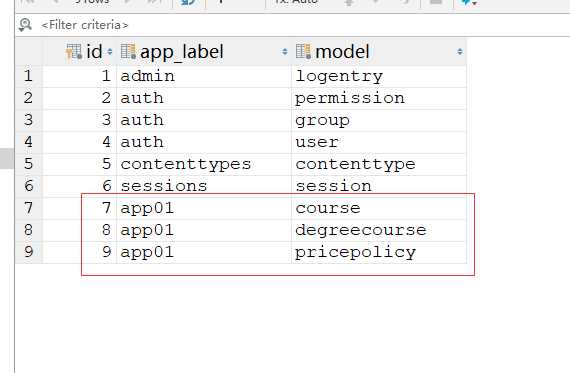
Task: Click the 'contenttypes' app_label cell
Action: (x=204, y=164)
